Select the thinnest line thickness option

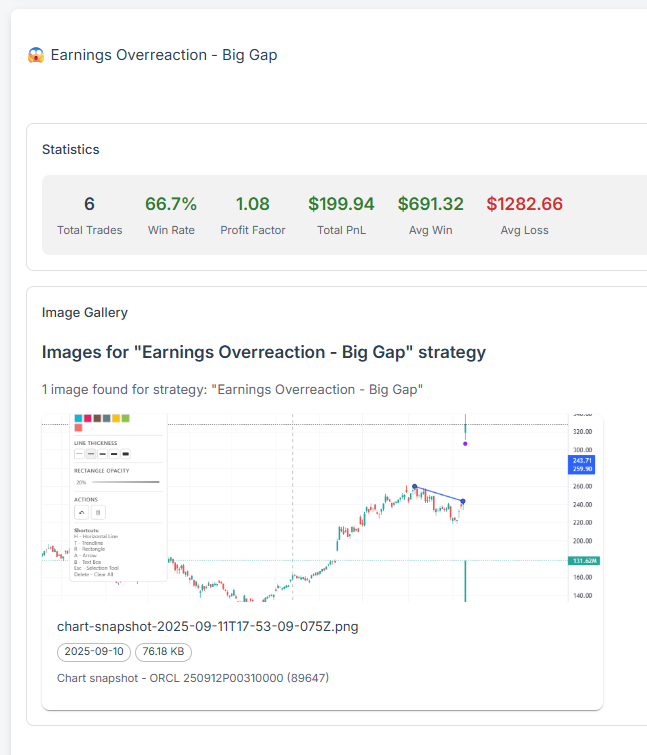[79, 454]
